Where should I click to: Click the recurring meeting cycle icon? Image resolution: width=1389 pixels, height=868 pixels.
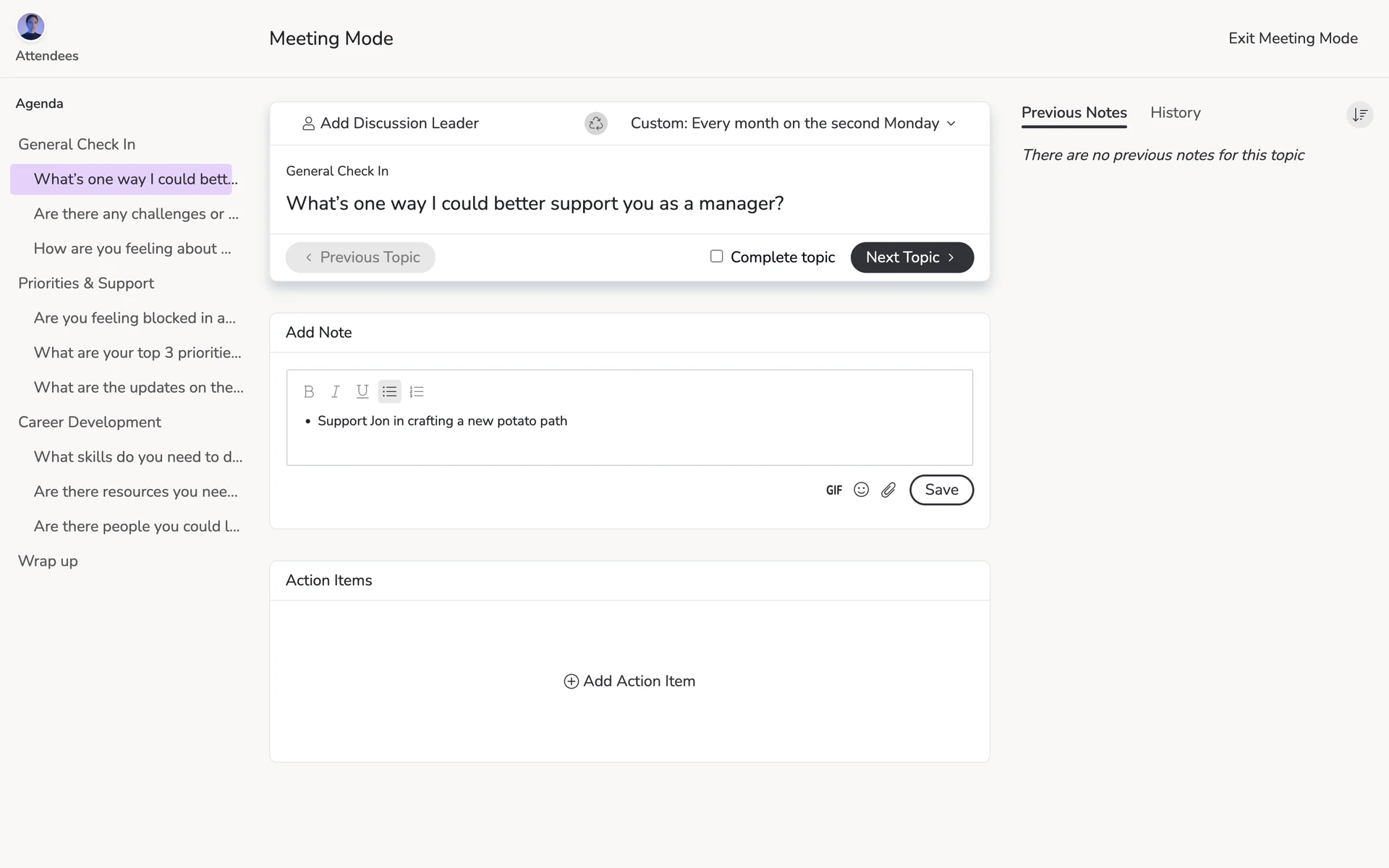pos(595,124)
